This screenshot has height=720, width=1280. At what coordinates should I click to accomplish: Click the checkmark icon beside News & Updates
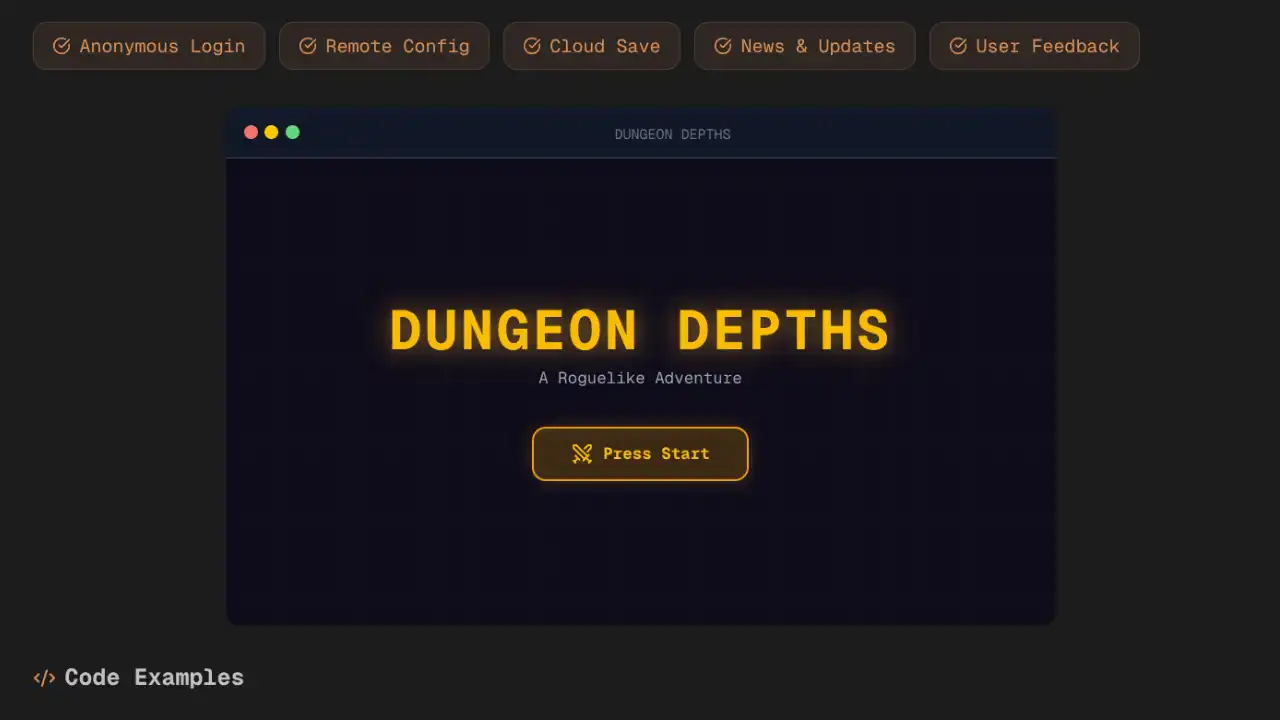(x=723, y=46)
